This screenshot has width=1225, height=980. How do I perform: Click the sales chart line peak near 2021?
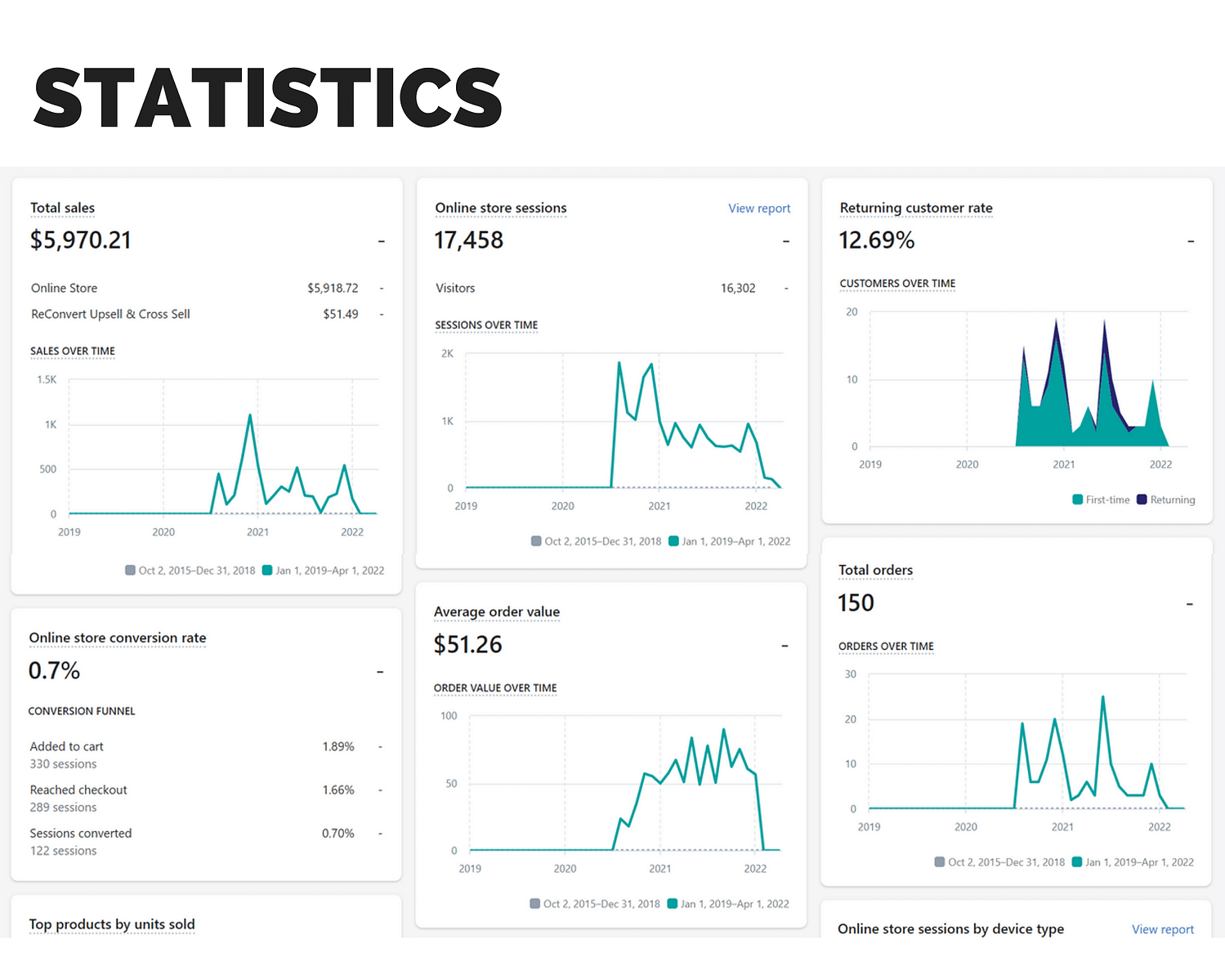coord(250,416)
